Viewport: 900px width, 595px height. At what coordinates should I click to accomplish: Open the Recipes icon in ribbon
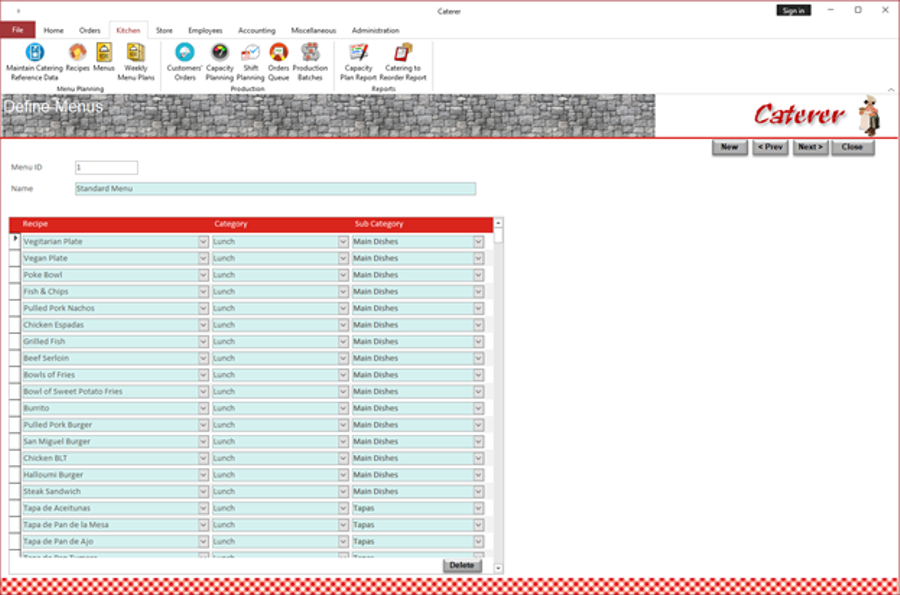tap(77, 57)
